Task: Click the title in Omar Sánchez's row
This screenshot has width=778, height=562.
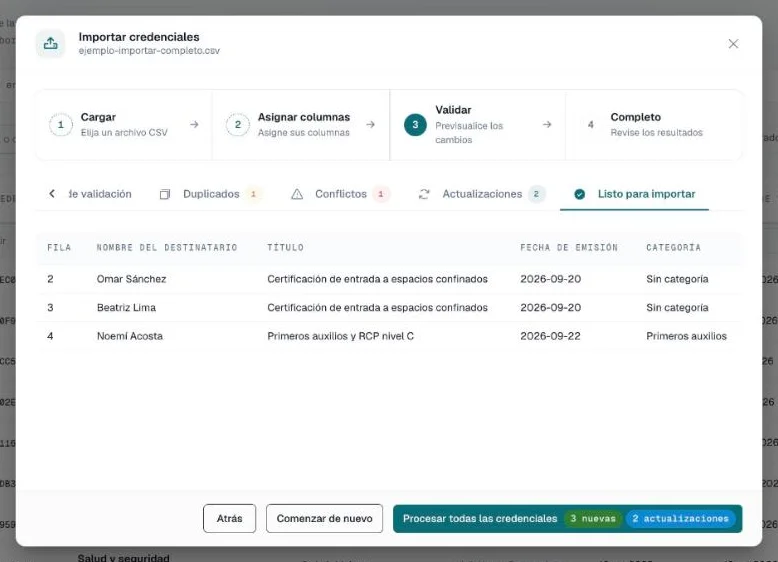Action: tap(377, 279)
